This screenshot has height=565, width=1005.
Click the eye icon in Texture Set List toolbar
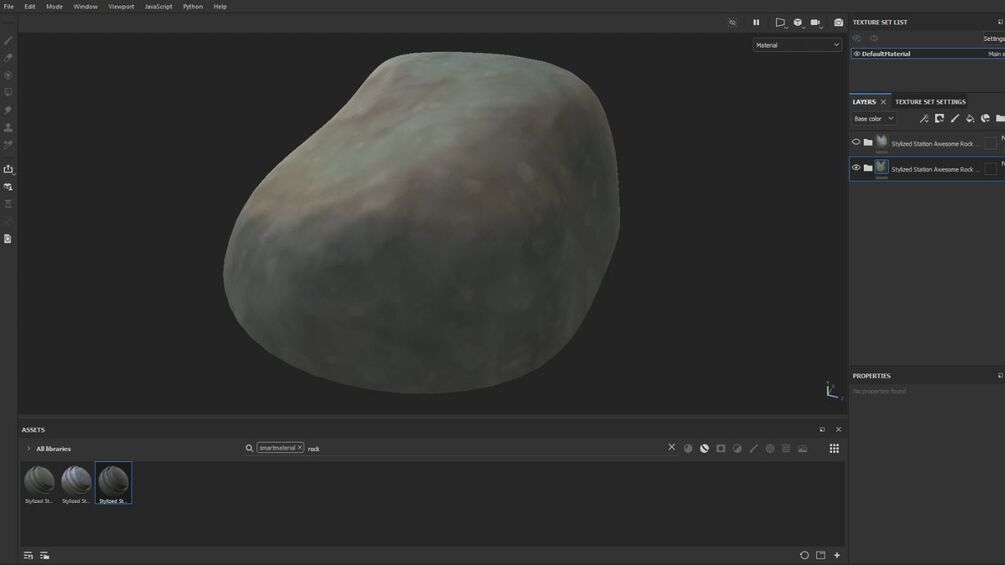pyautogui.click(x=874, y=38)
